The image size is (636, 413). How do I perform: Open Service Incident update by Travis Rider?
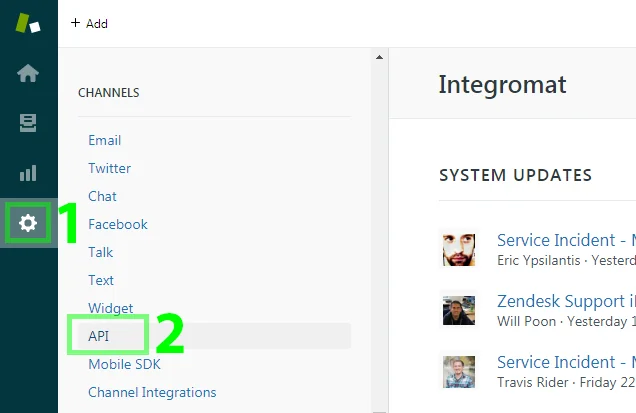566,362
